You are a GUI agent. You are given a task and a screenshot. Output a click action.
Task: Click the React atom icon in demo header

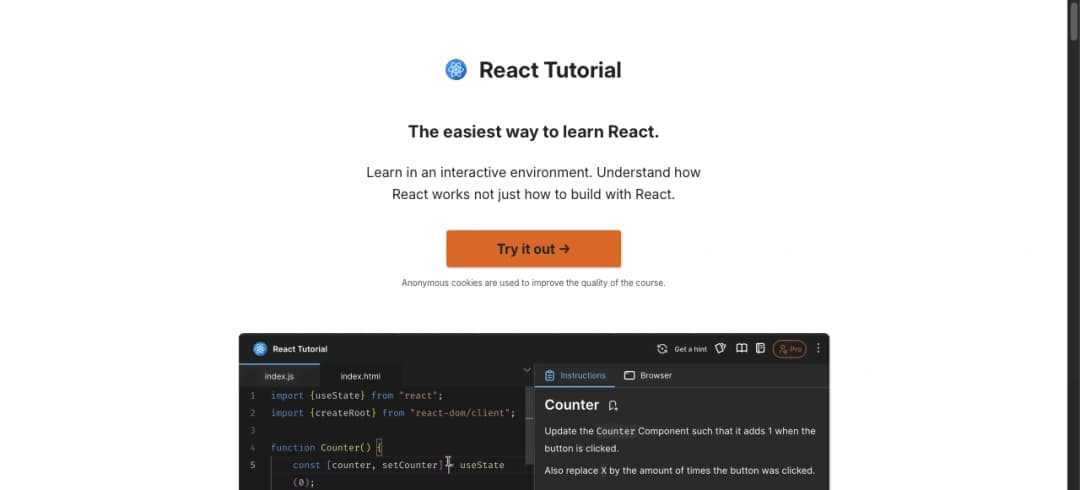click(260, 349)
